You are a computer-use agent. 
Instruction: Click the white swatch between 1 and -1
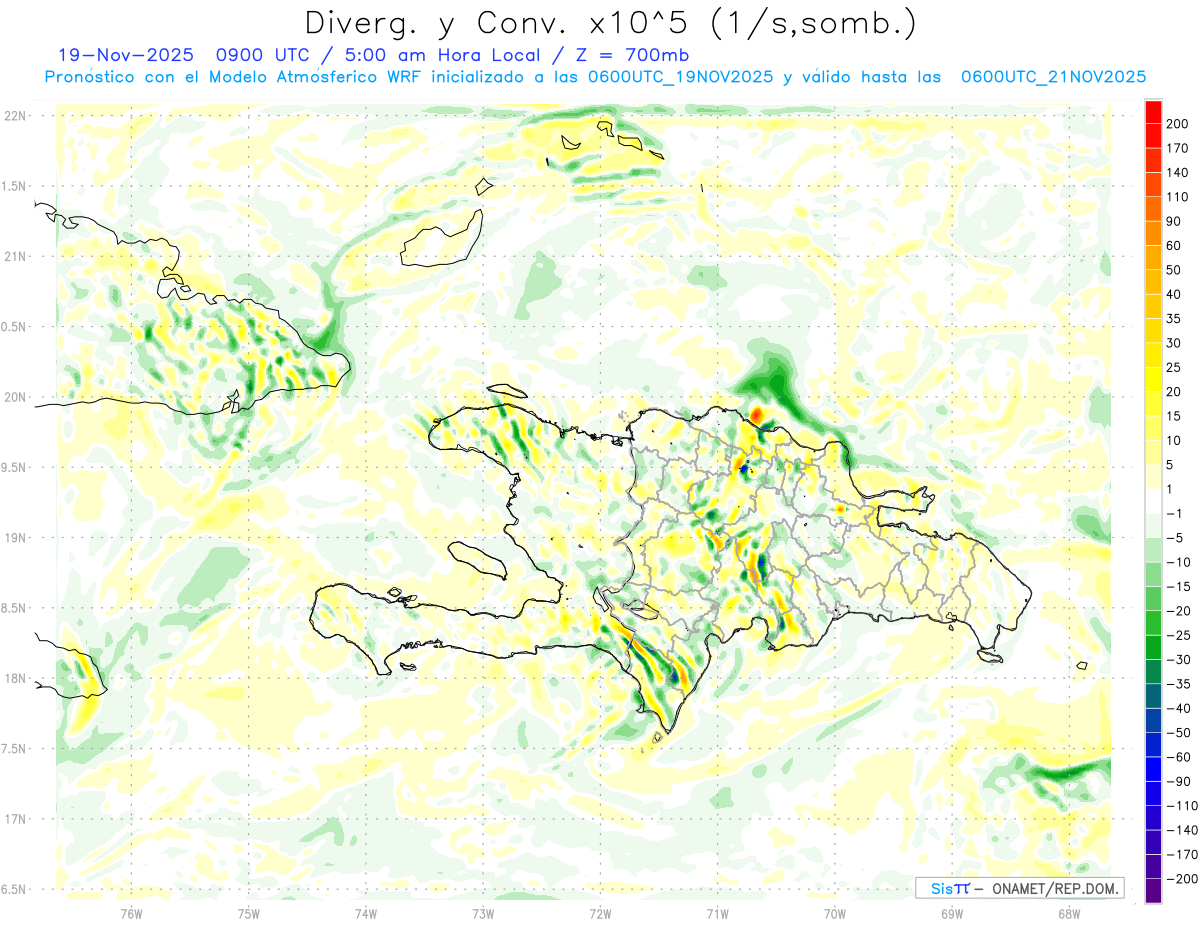pyautogui.click(x=1153, y=501)
